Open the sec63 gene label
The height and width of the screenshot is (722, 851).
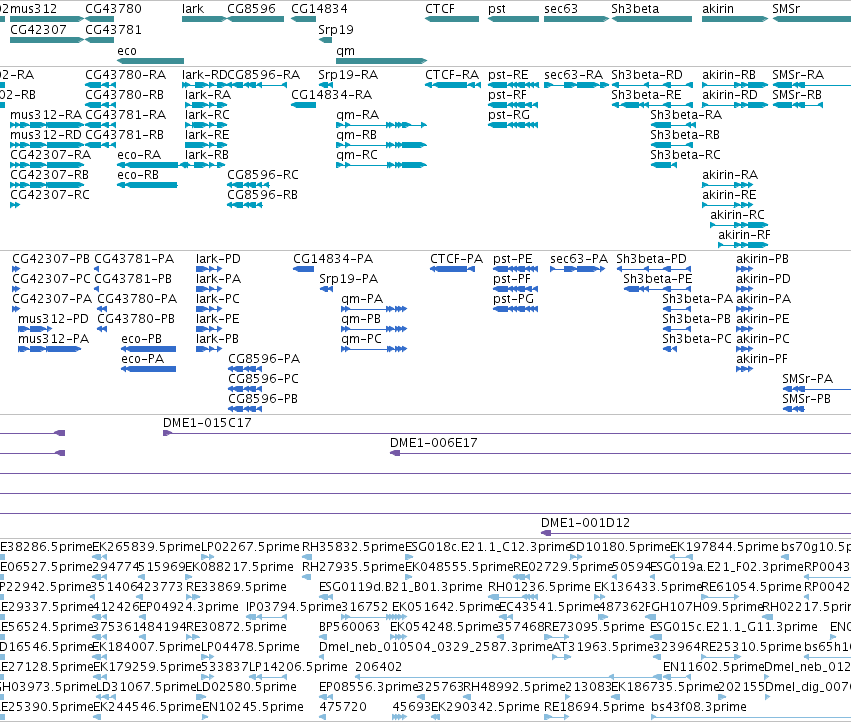561,9
